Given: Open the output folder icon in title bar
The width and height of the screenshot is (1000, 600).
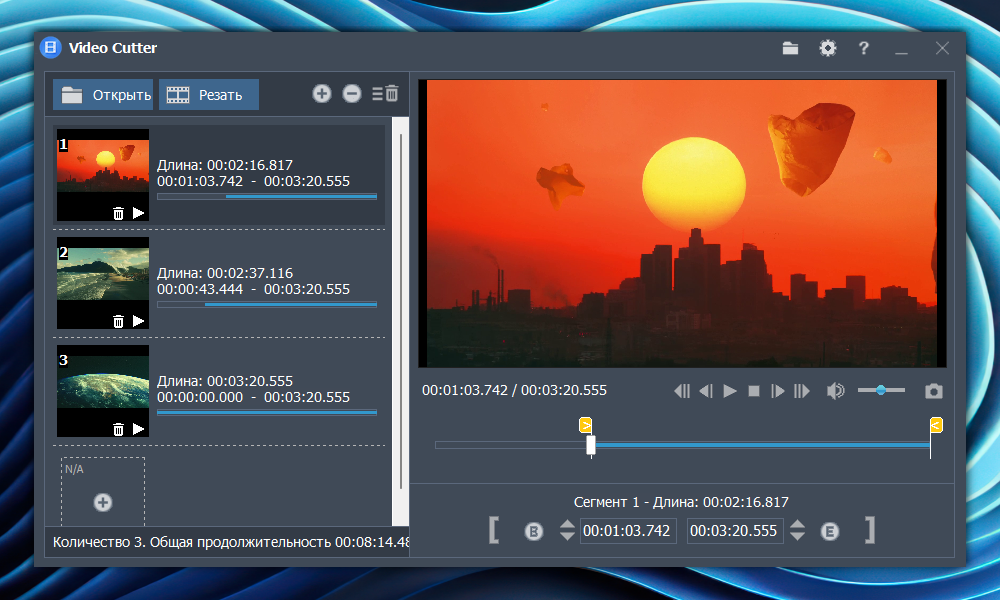Looking at the screenshot, I should coord(790,48).
